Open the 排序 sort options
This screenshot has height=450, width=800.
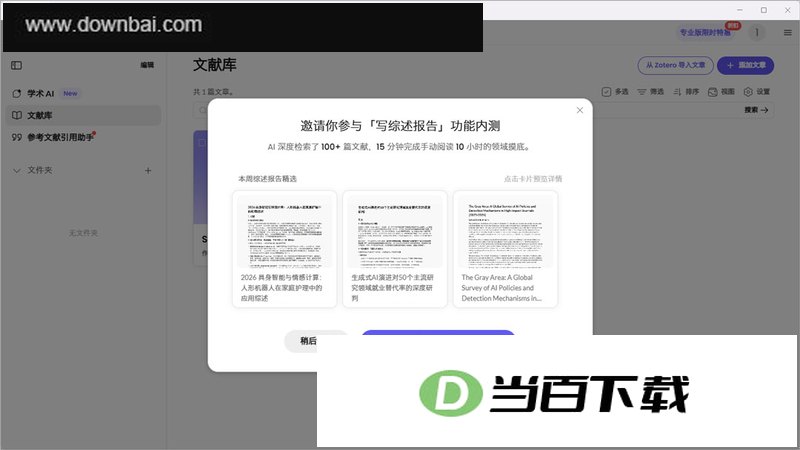click(x=686, y=92)
